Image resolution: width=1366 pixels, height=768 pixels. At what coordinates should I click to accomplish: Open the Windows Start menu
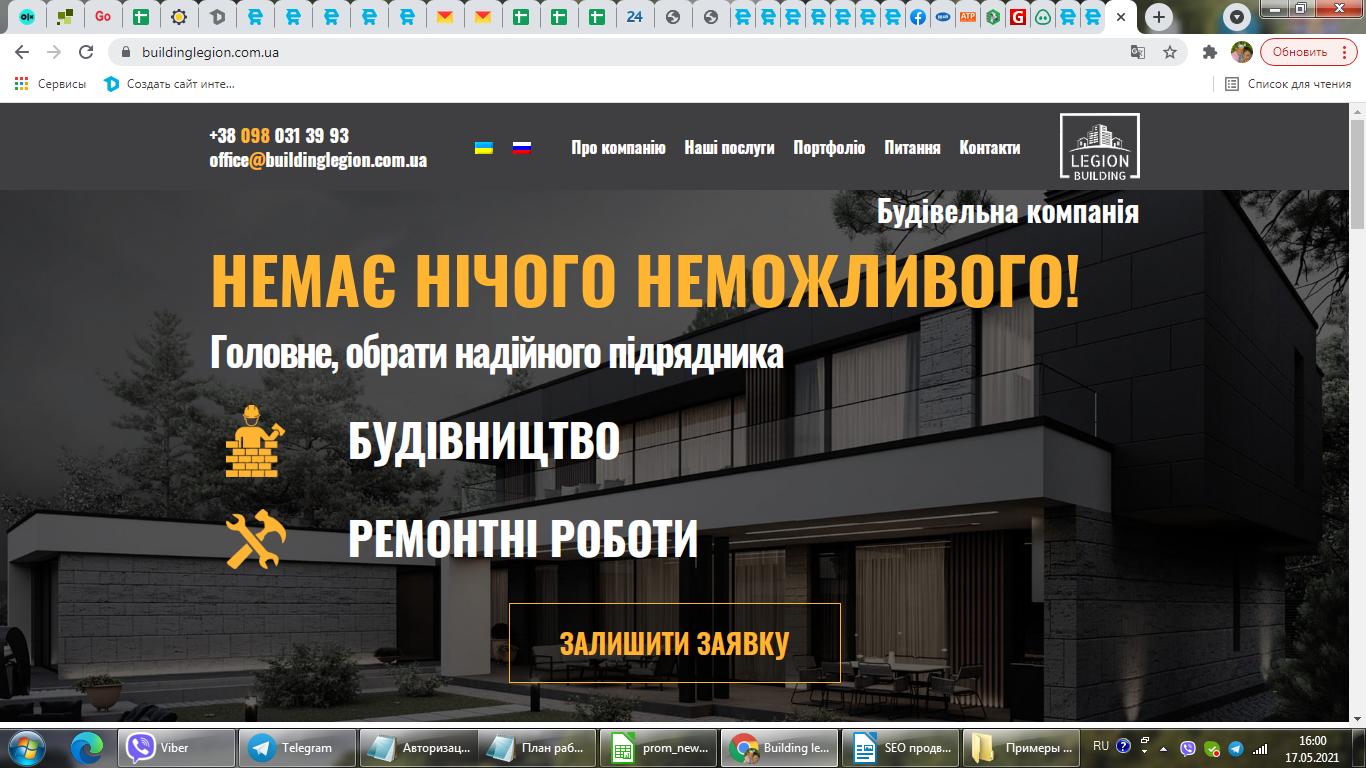[25, 747]
